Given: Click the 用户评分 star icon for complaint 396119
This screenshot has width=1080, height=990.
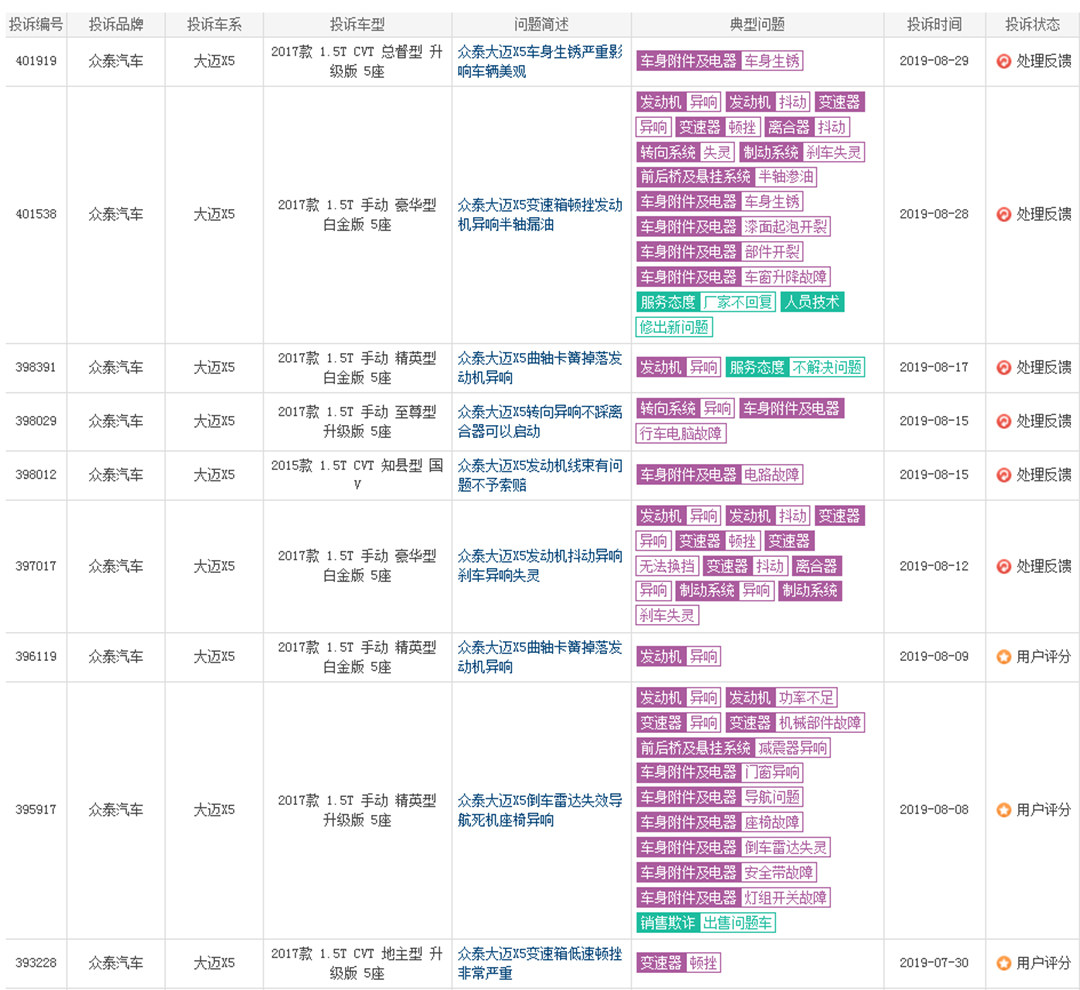Looking at the screenshot, I should (x=1003, y=657).
